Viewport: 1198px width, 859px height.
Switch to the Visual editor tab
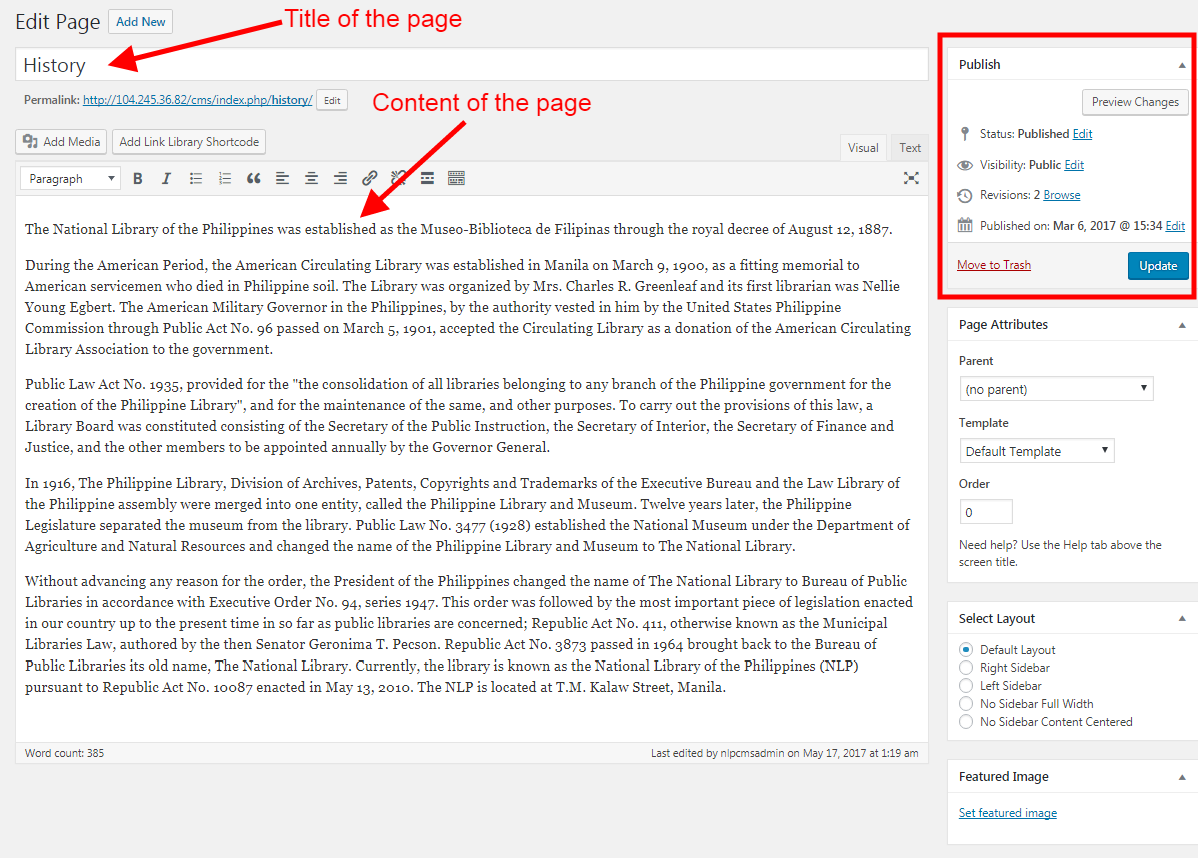pyautogui.click(x=863, y=148)
